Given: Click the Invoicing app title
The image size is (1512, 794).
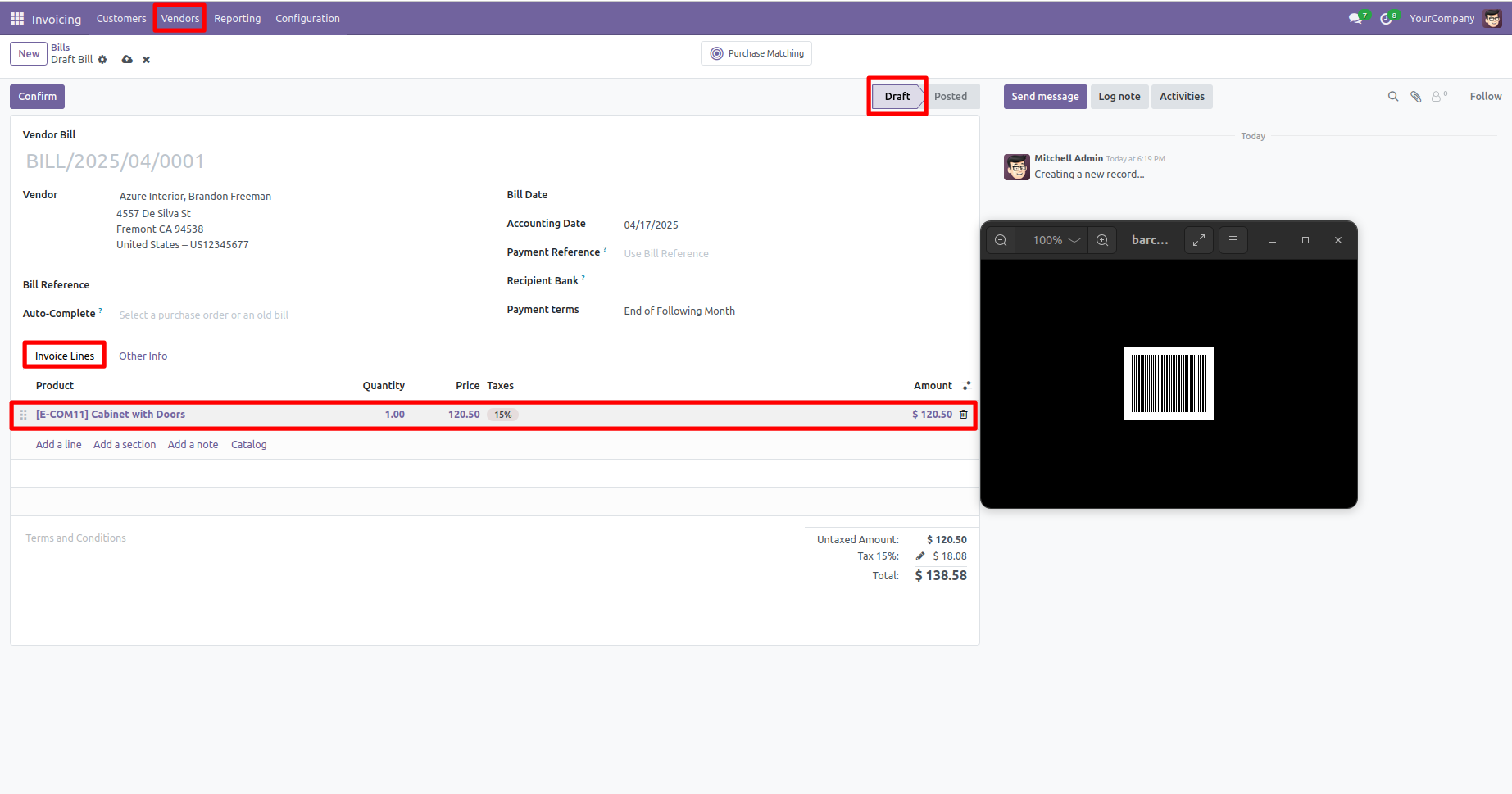Looking at the screenshot, I should (57, 19).
